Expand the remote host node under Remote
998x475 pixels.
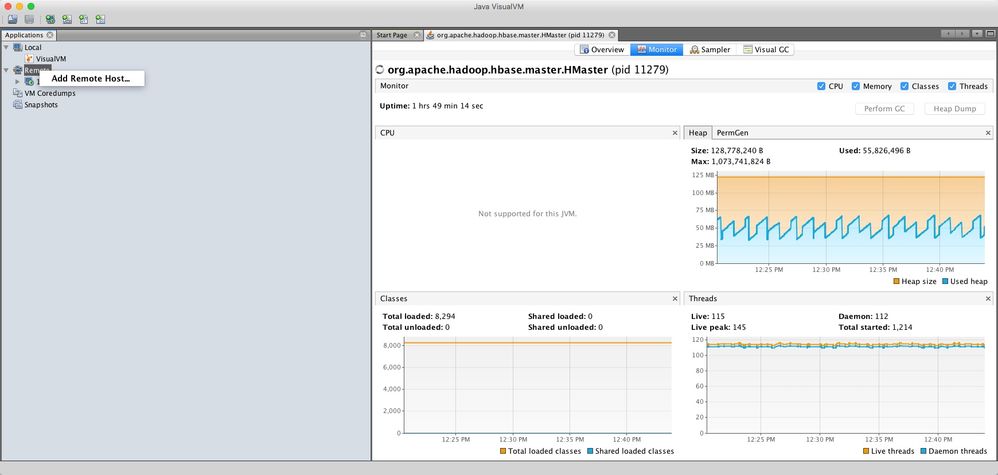point(18,82)
